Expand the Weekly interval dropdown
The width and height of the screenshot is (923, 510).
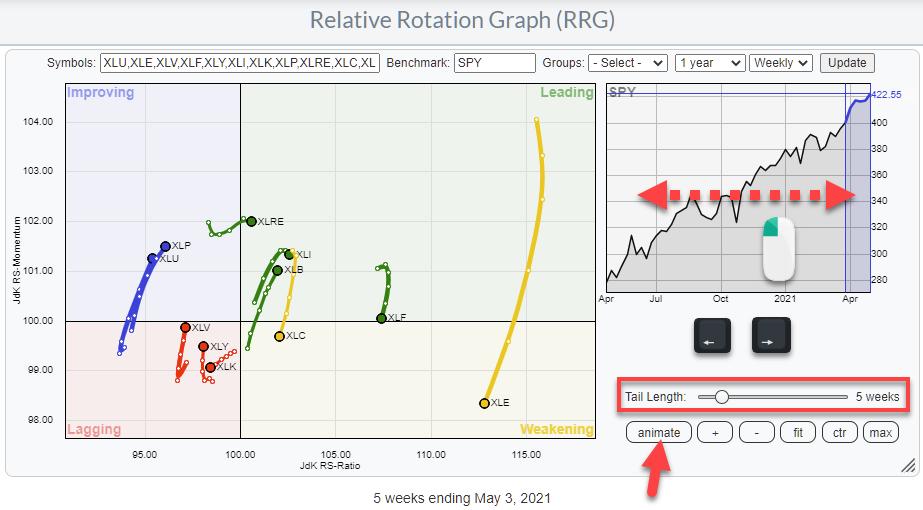[x=781, y=63]
